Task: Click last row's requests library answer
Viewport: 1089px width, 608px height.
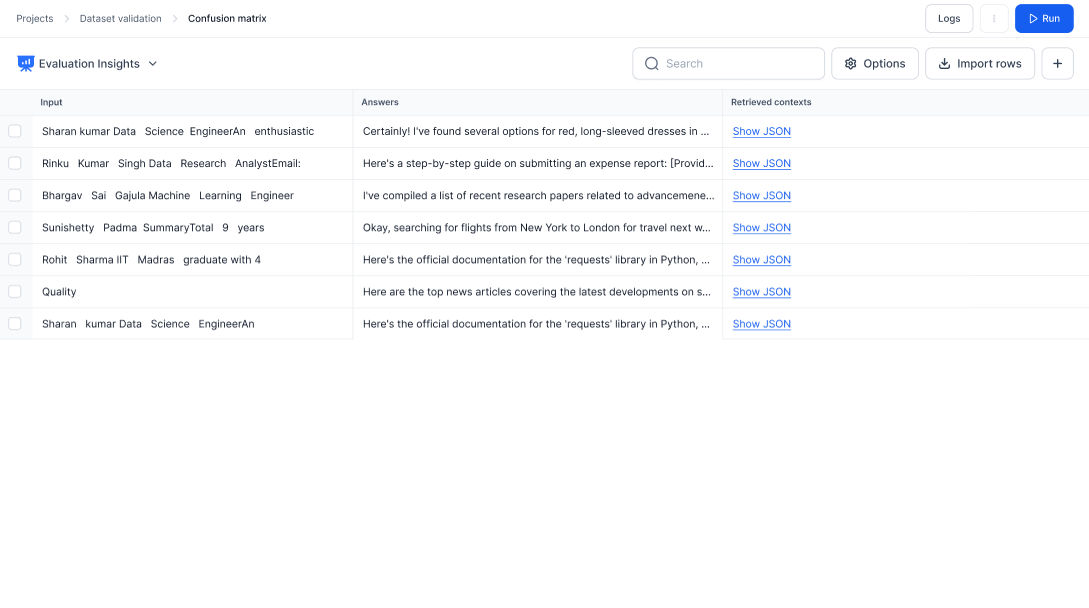Action: coord(536,324)
